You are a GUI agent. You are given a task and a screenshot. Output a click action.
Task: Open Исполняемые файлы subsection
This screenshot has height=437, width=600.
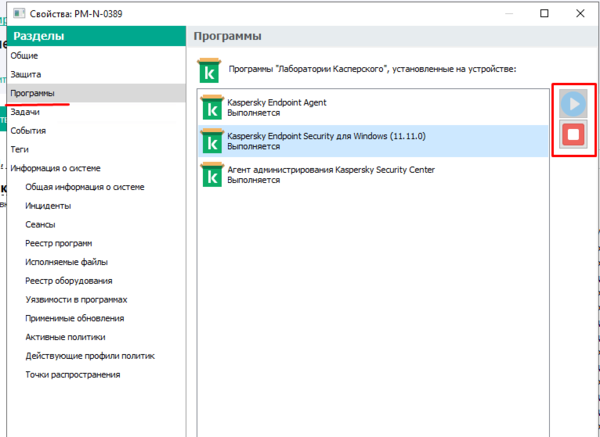[x=67, y=262]
